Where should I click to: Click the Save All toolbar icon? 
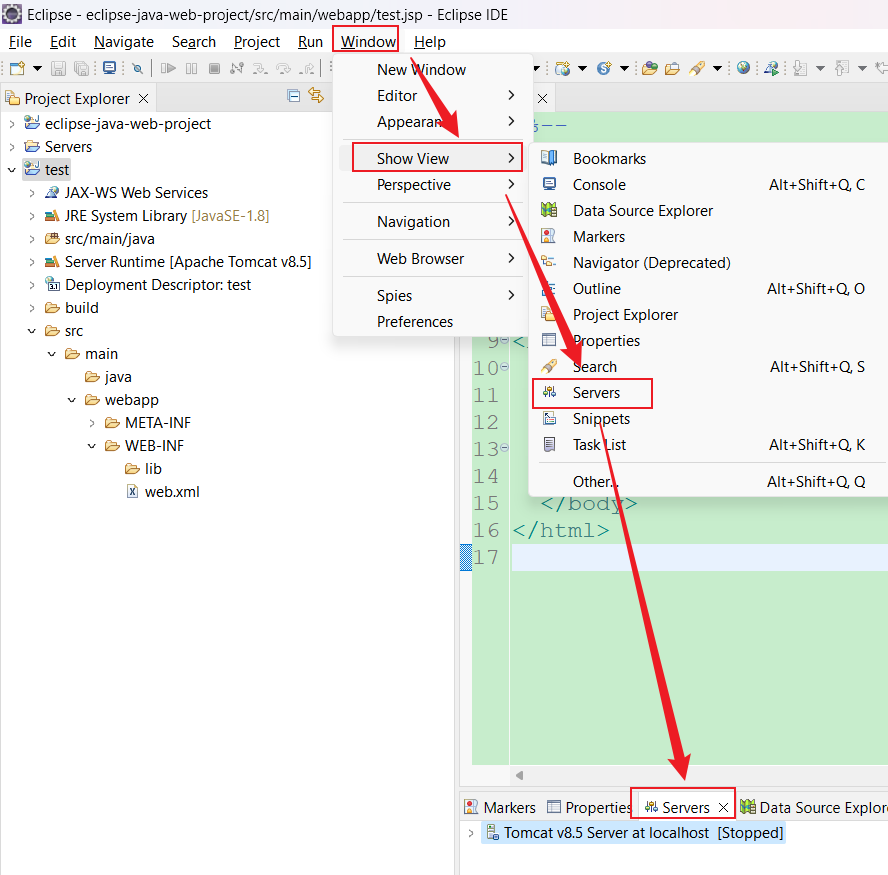click(x=82, y=69)
